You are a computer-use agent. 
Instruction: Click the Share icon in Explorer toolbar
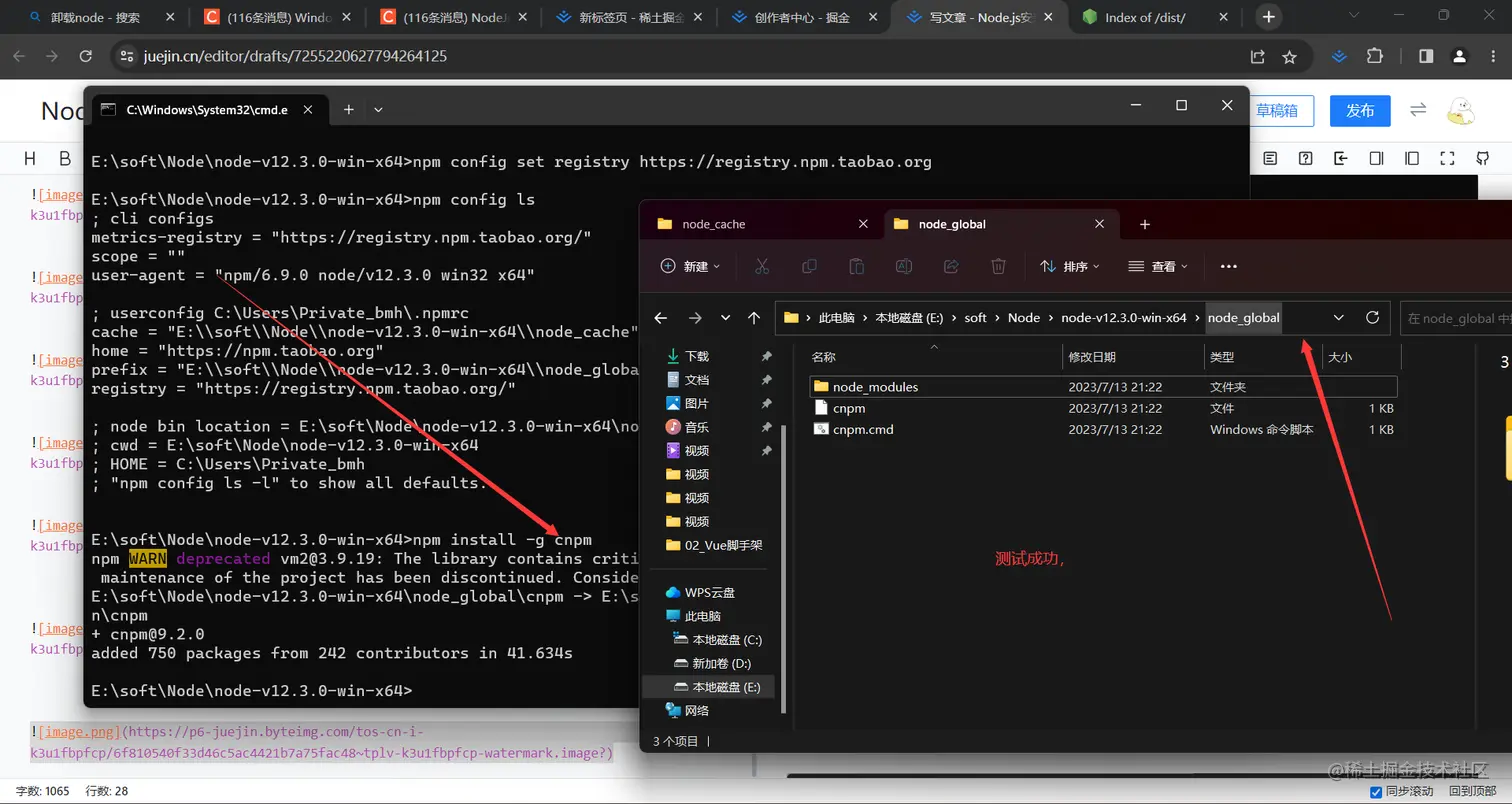click(x=951, y=266)
